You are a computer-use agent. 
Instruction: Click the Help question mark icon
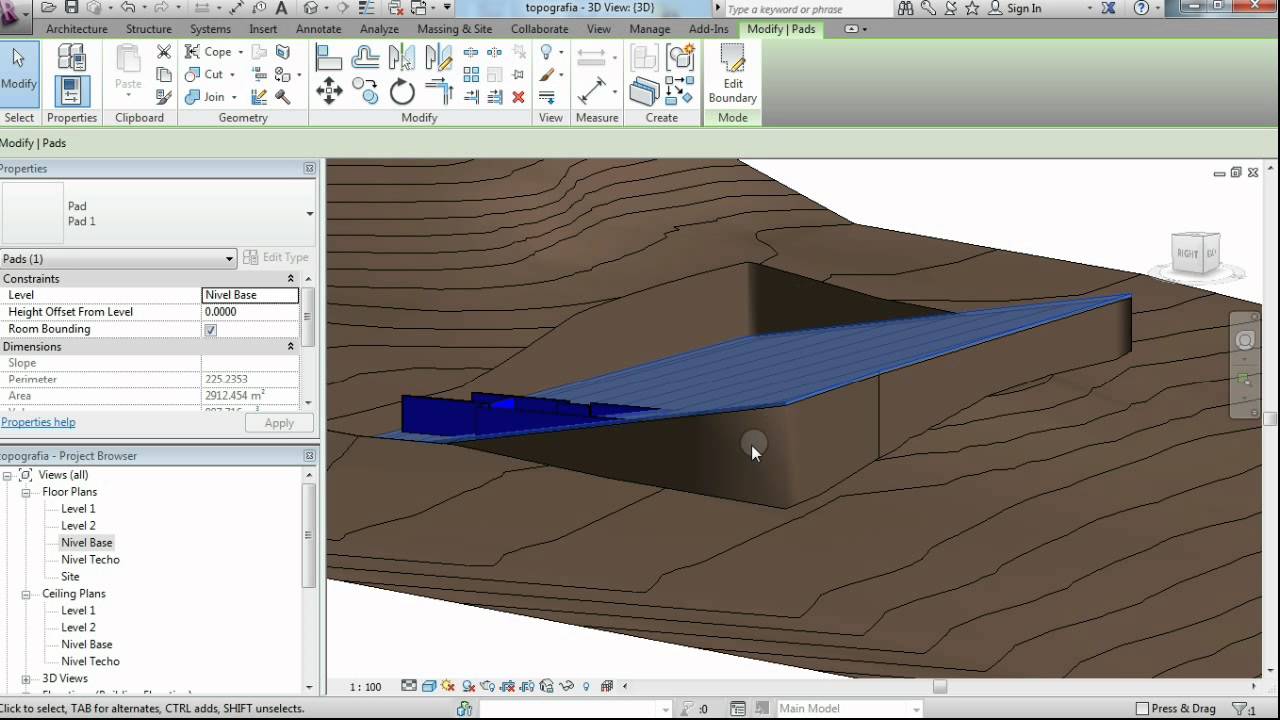(x=1142, y=8)
